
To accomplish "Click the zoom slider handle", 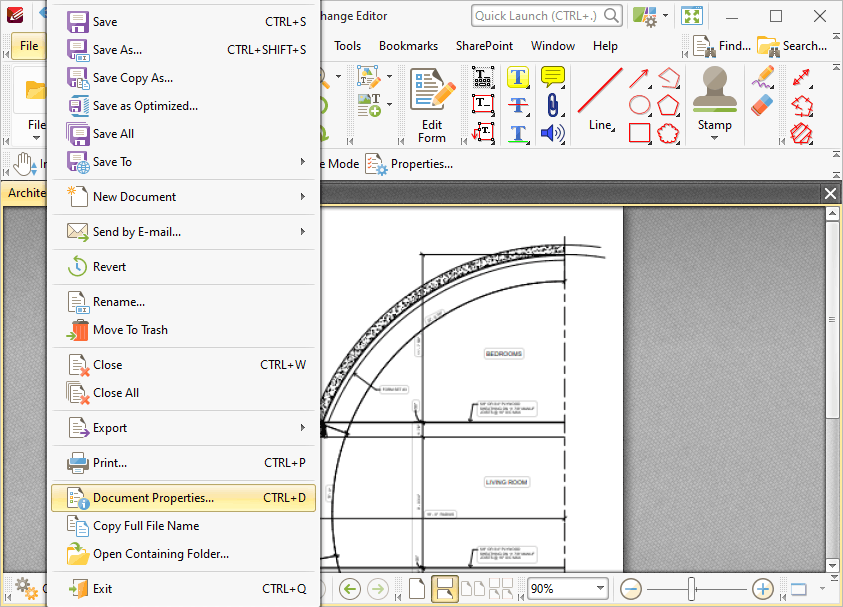I will pos(691,589).
